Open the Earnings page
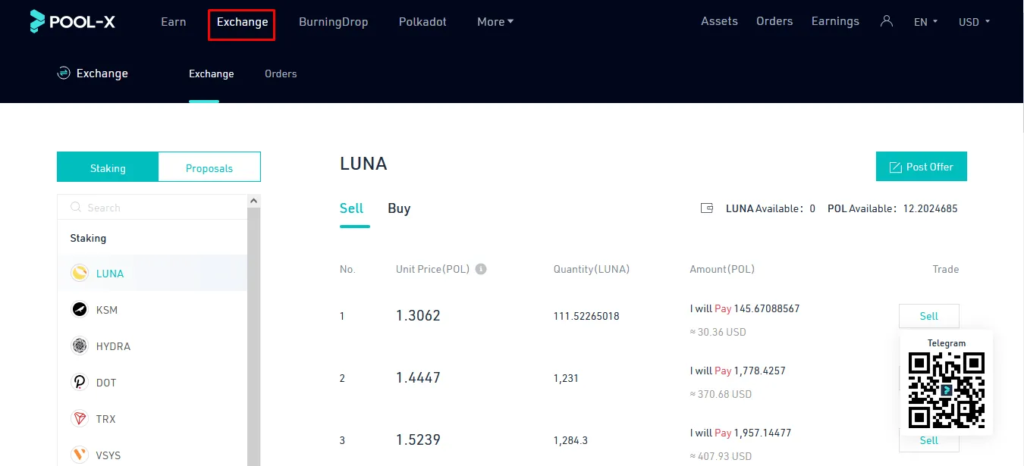1024x466 pixels. [835, 21]
